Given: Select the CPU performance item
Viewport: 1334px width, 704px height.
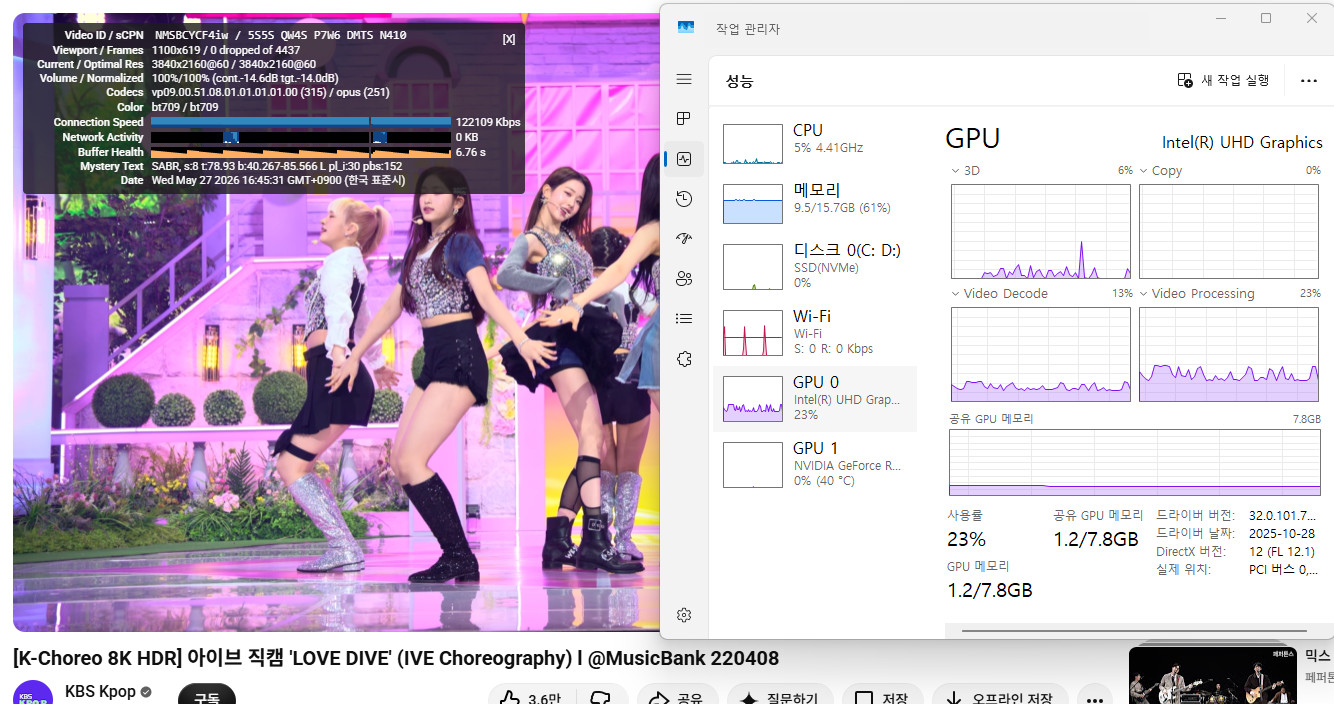Looking at the screenshot, I should point(815,144).
